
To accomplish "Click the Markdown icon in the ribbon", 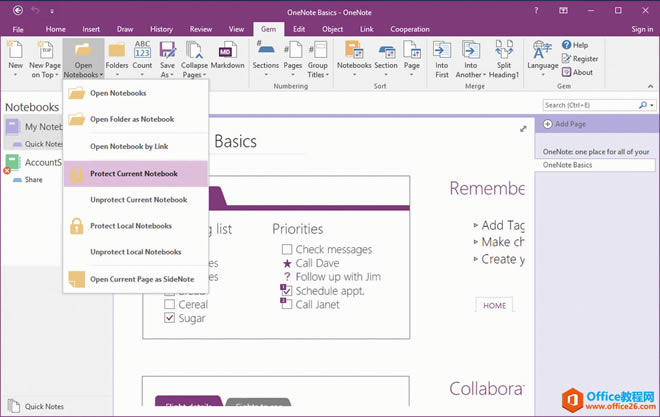I will point(225,54).
